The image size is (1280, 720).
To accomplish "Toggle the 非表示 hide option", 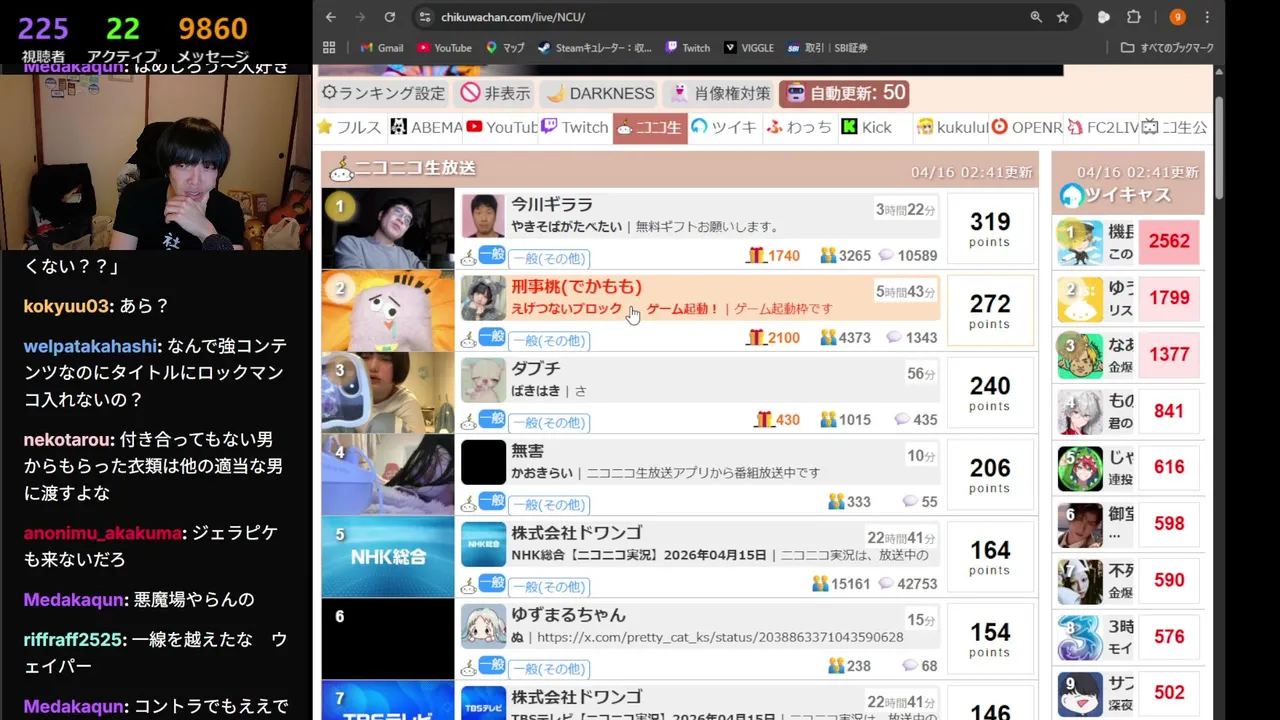I will click(x=495, y=93).
